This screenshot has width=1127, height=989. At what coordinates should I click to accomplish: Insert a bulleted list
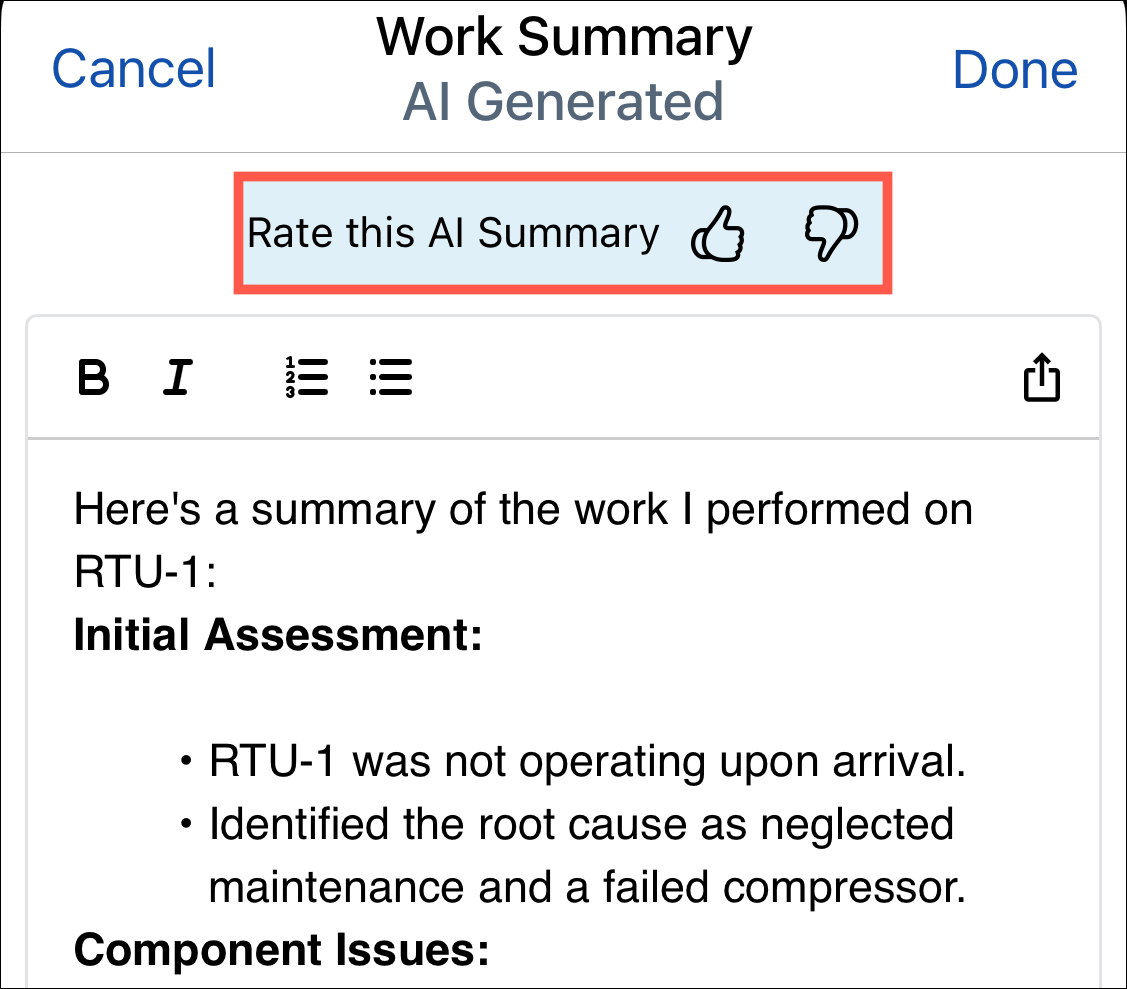coord(391,378)
